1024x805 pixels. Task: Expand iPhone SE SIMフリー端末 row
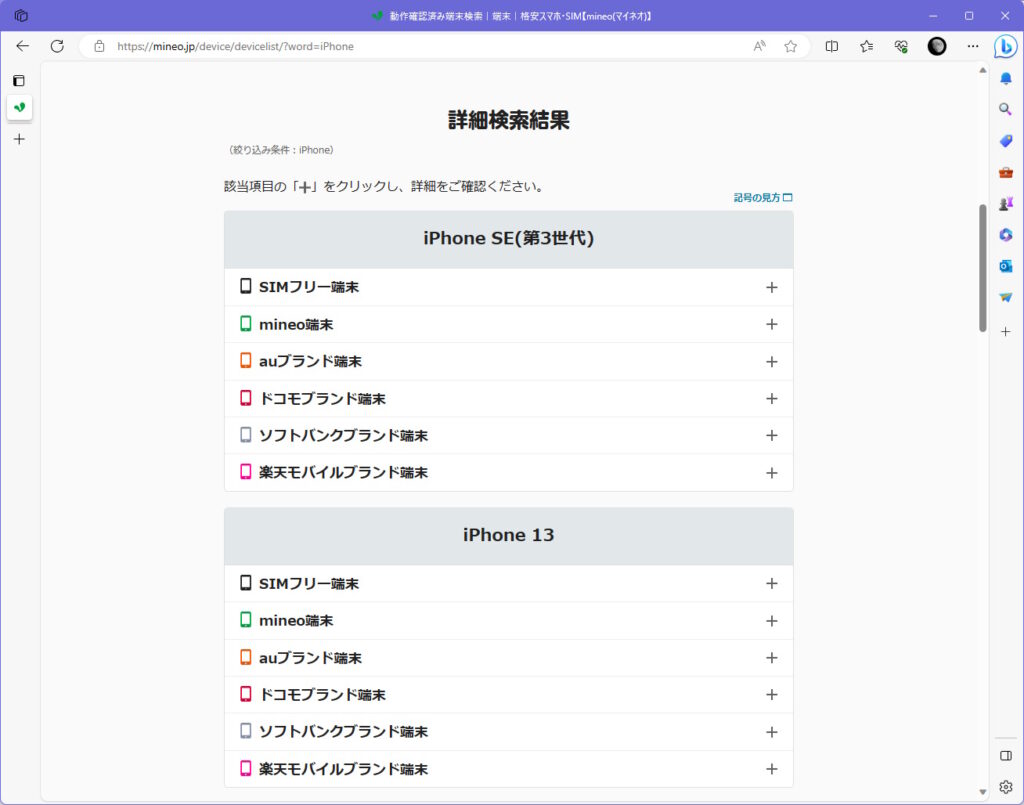click(x=509, y=287)
